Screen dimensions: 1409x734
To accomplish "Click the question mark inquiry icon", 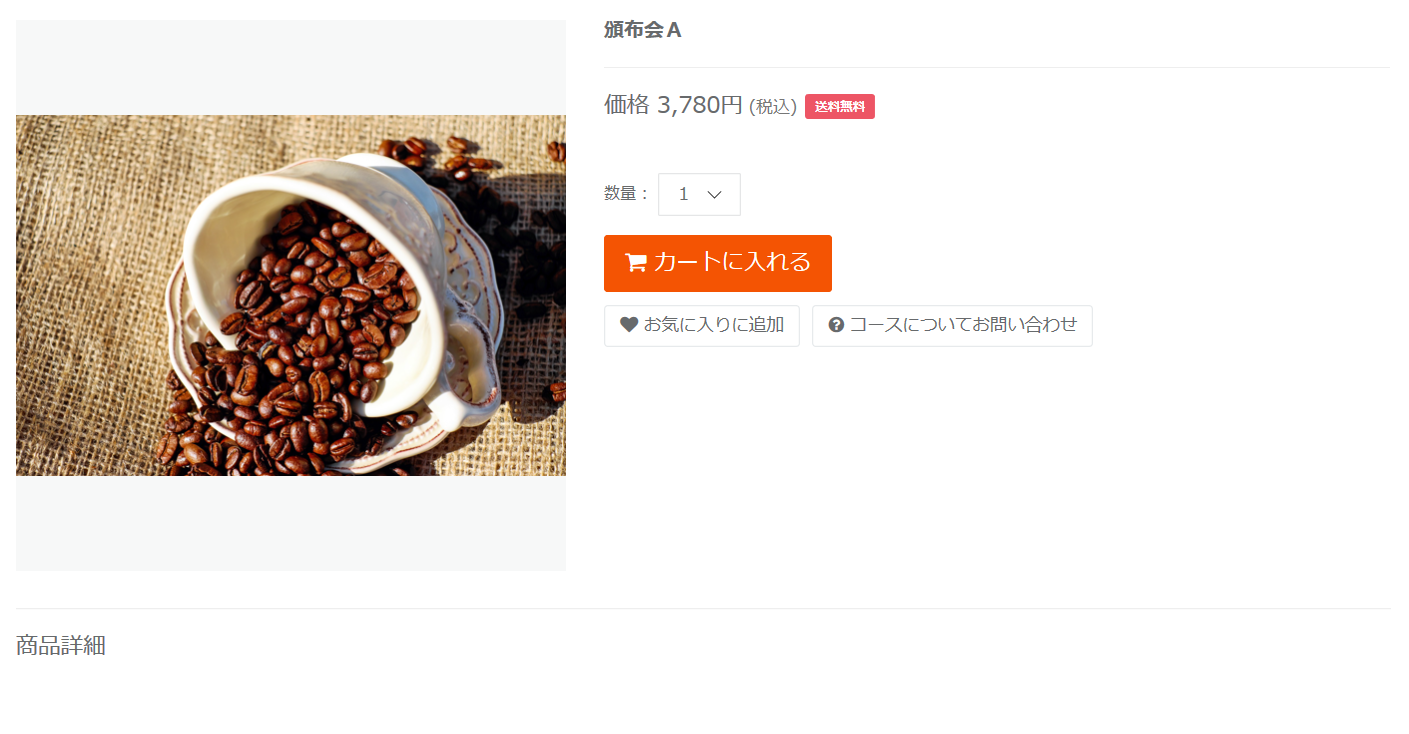I will coord(837,325).
